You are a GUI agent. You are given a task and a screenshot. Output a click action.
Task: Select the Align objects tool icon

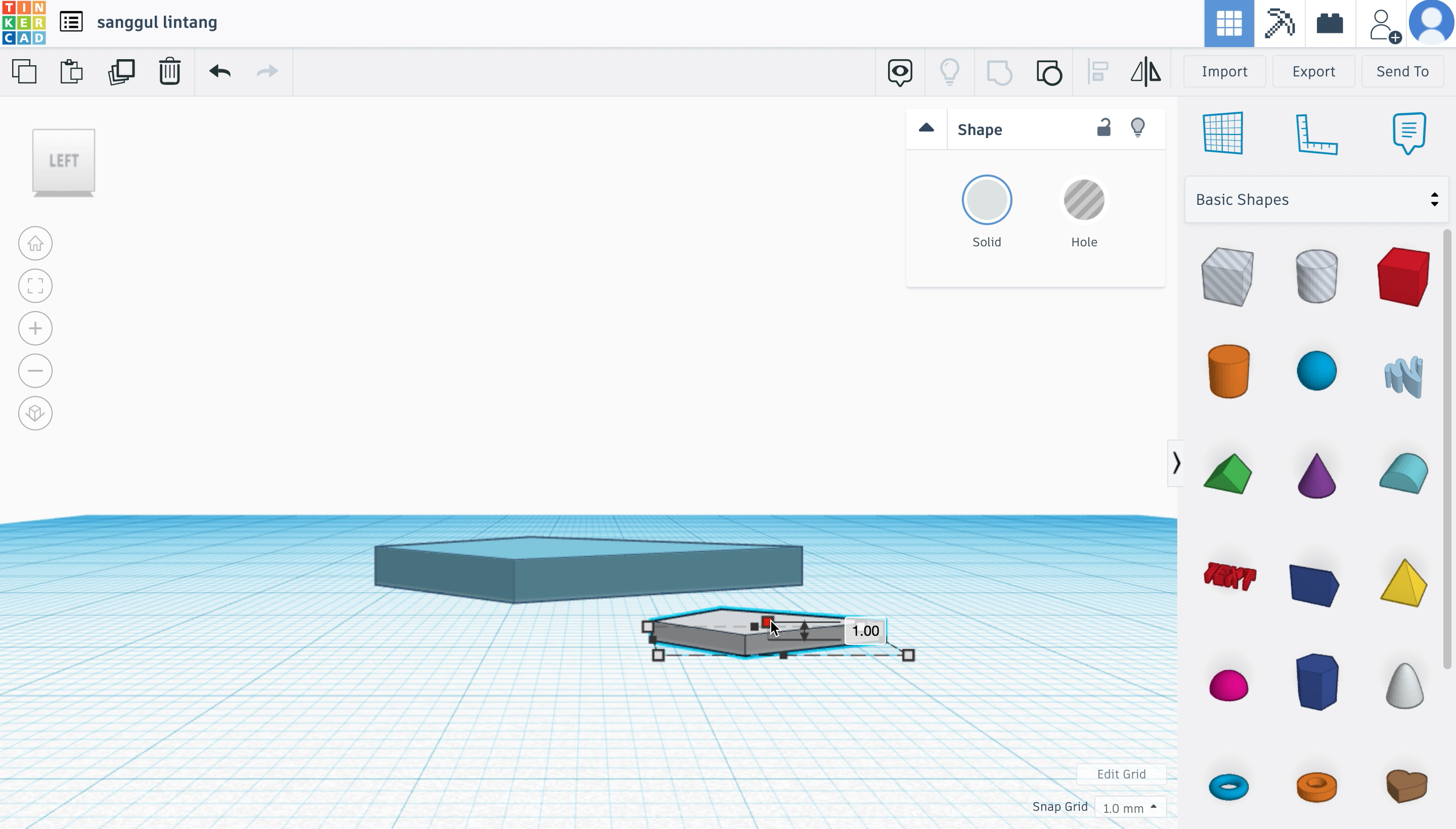click(x=1097, y=71)
